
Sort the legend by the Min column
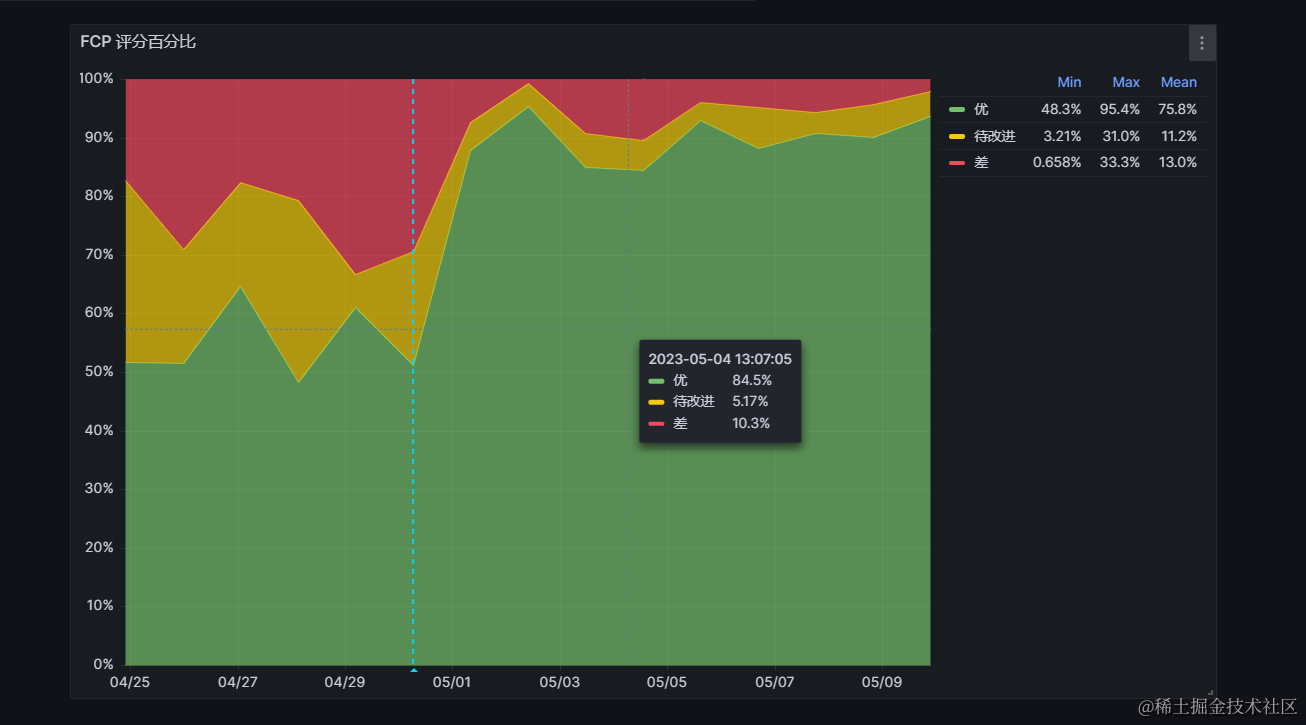click(1069, 82)
